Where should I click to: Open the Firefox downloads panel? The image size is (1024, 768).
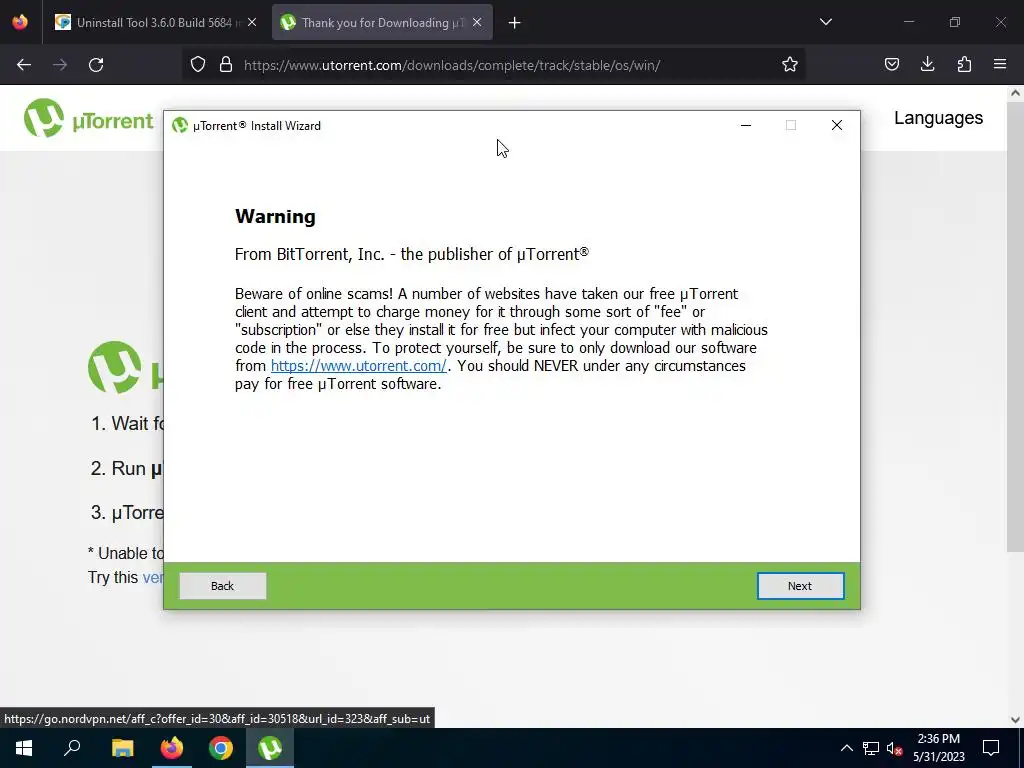point(927,65)
